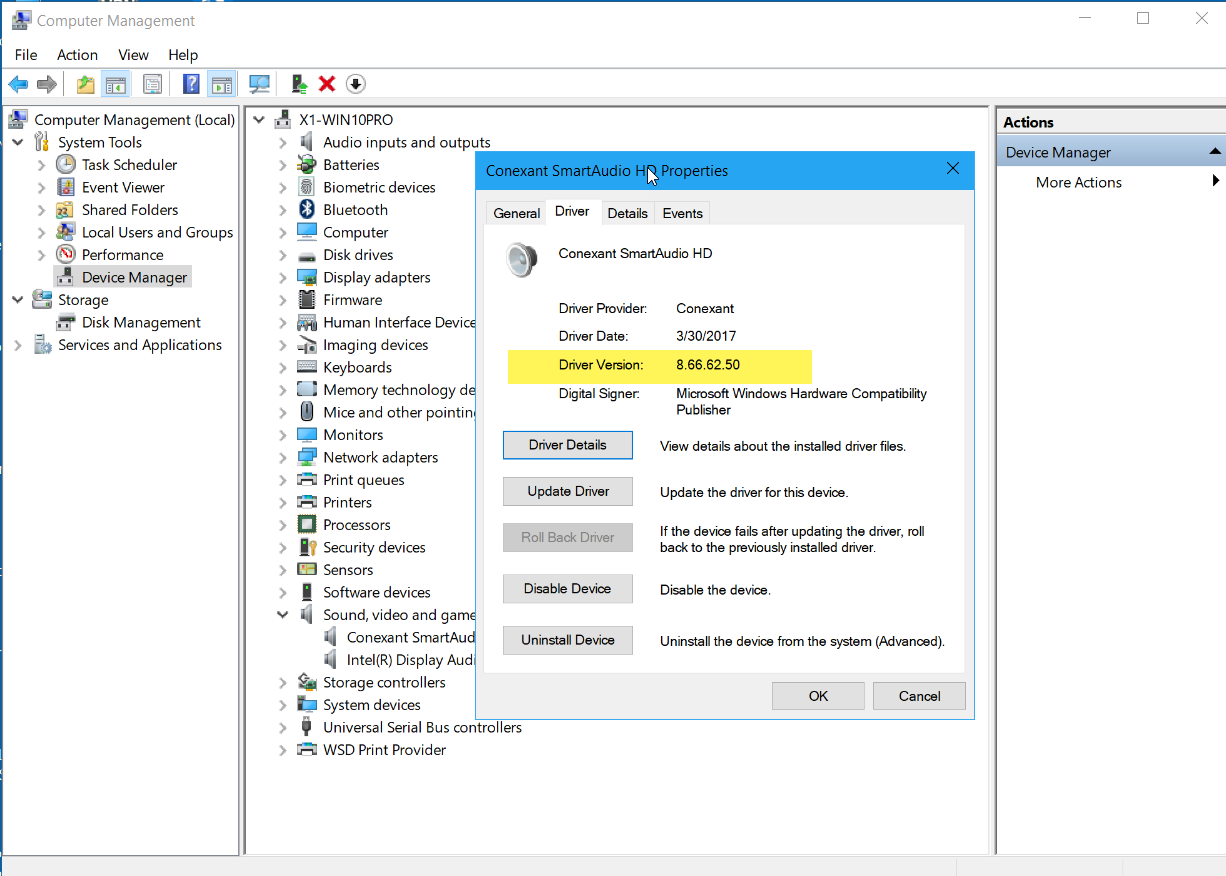Click speaker icon in Conexant properties dialog
1226x876 pixels.
521,259
